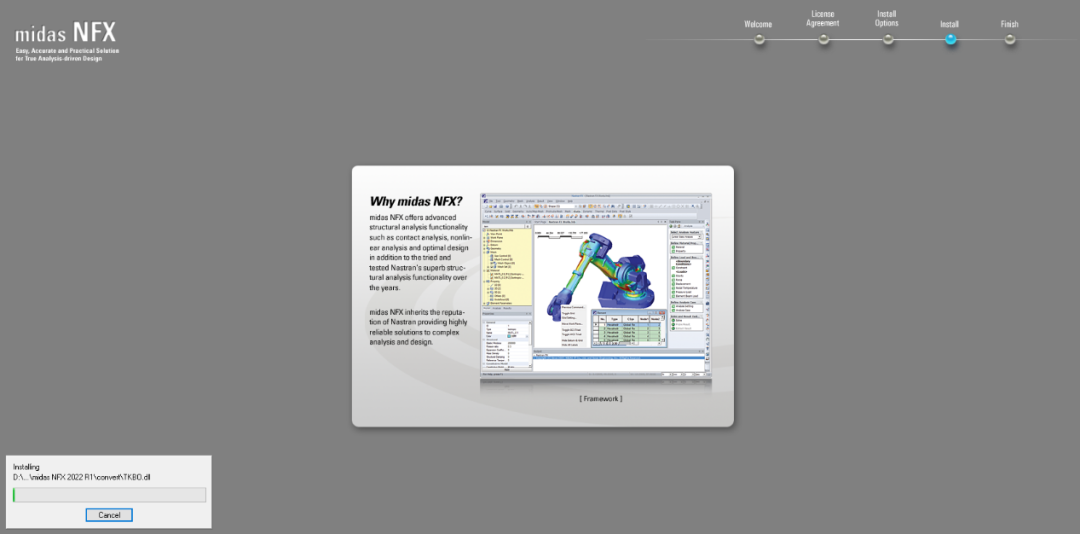
Task: Click the installation progress bar
Action: [x=109, y=495]
